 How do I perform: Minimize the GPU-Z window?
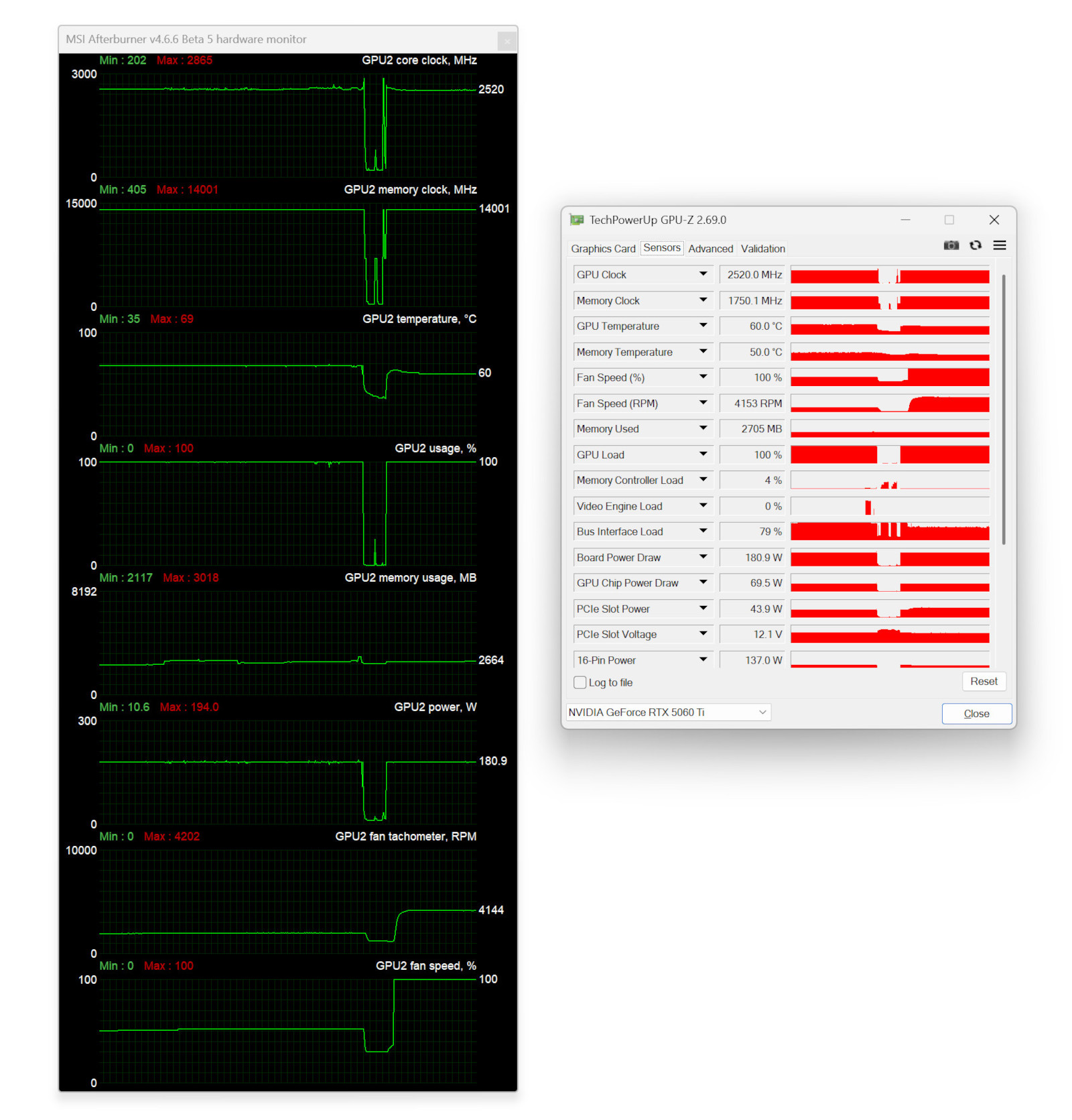click(904, 220)
